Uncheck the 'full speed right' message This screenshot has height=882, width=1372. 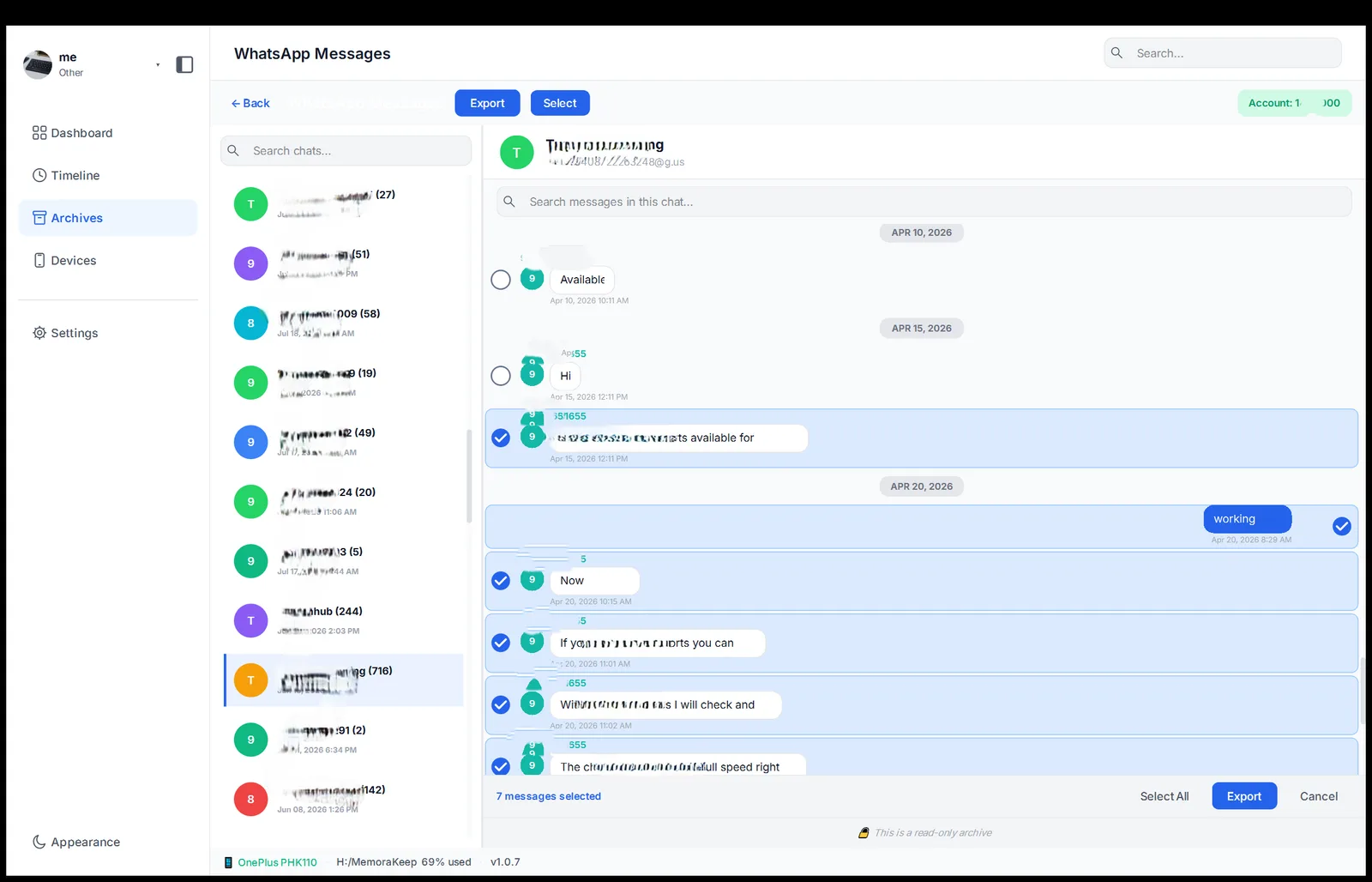point(501,766)
